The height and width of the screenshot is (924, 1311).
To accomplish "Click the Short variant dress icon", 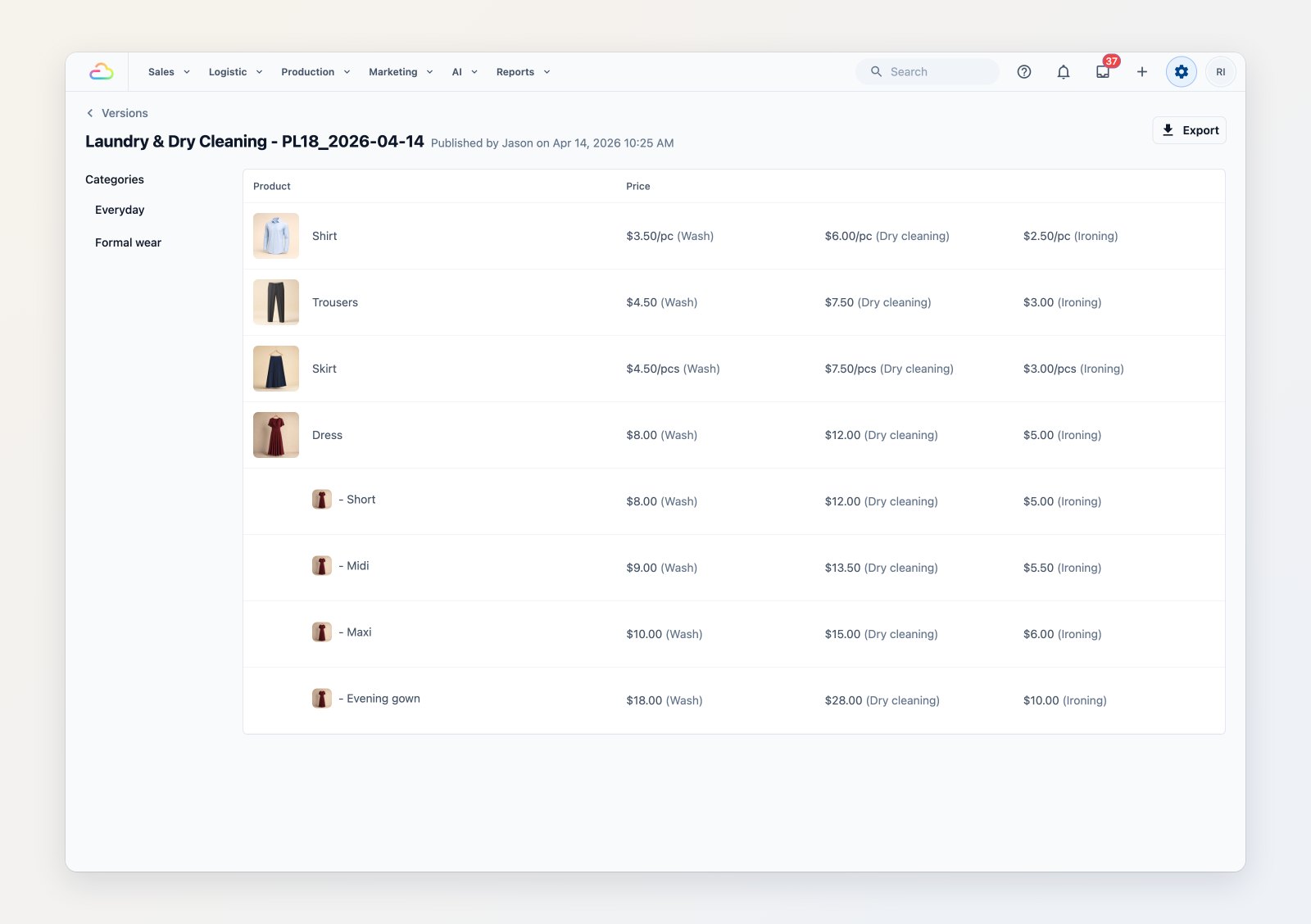I will [322, 500].
